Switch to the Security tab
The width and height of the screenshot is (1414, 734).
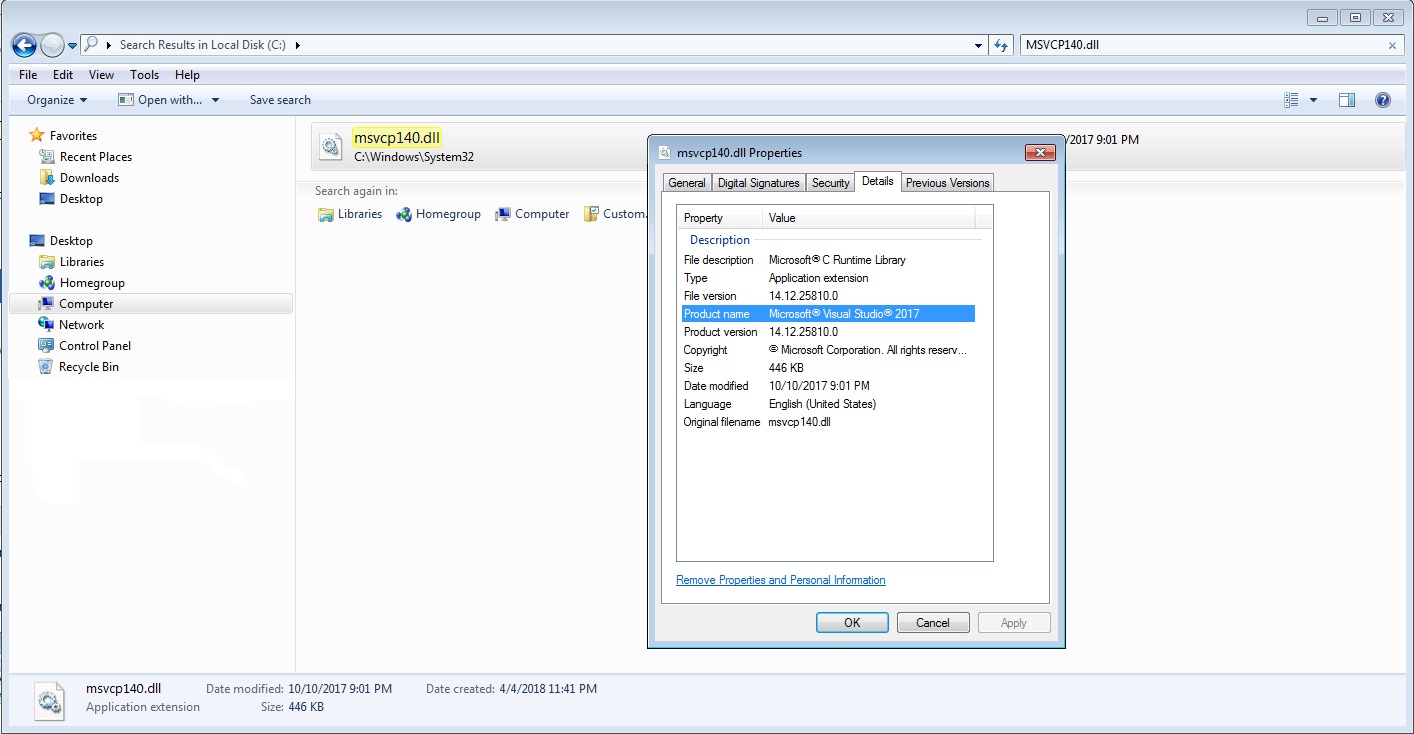tap(830, 183)
